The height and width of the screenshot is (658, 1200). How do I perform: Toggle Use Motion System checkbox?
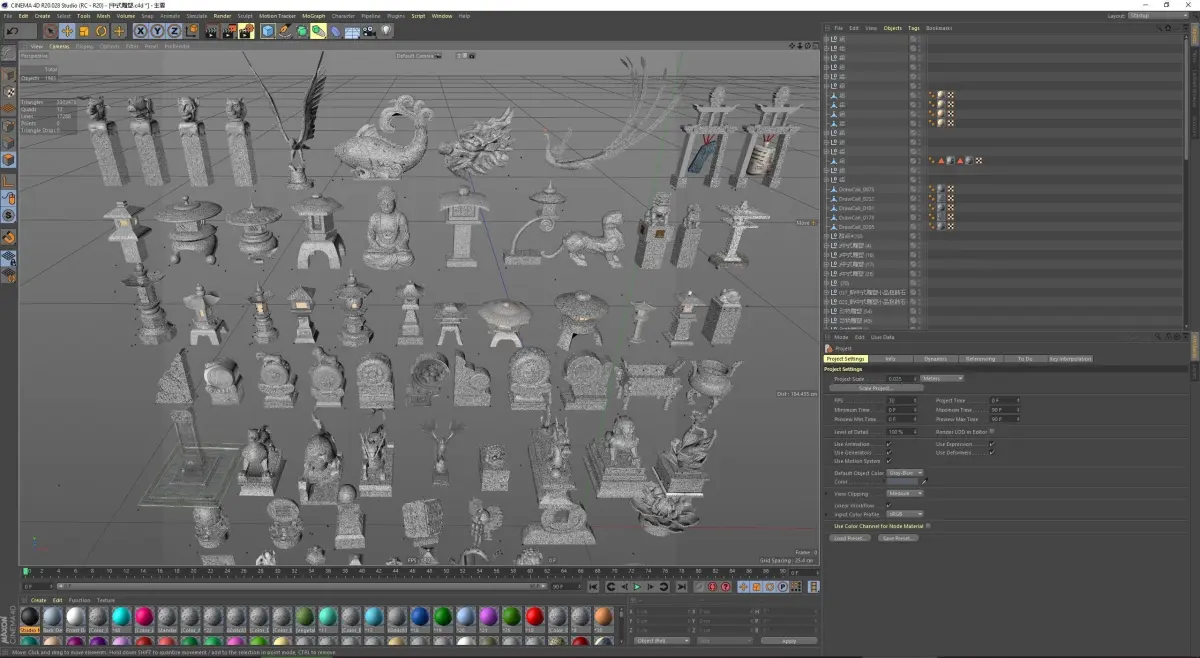coord(888,461)
